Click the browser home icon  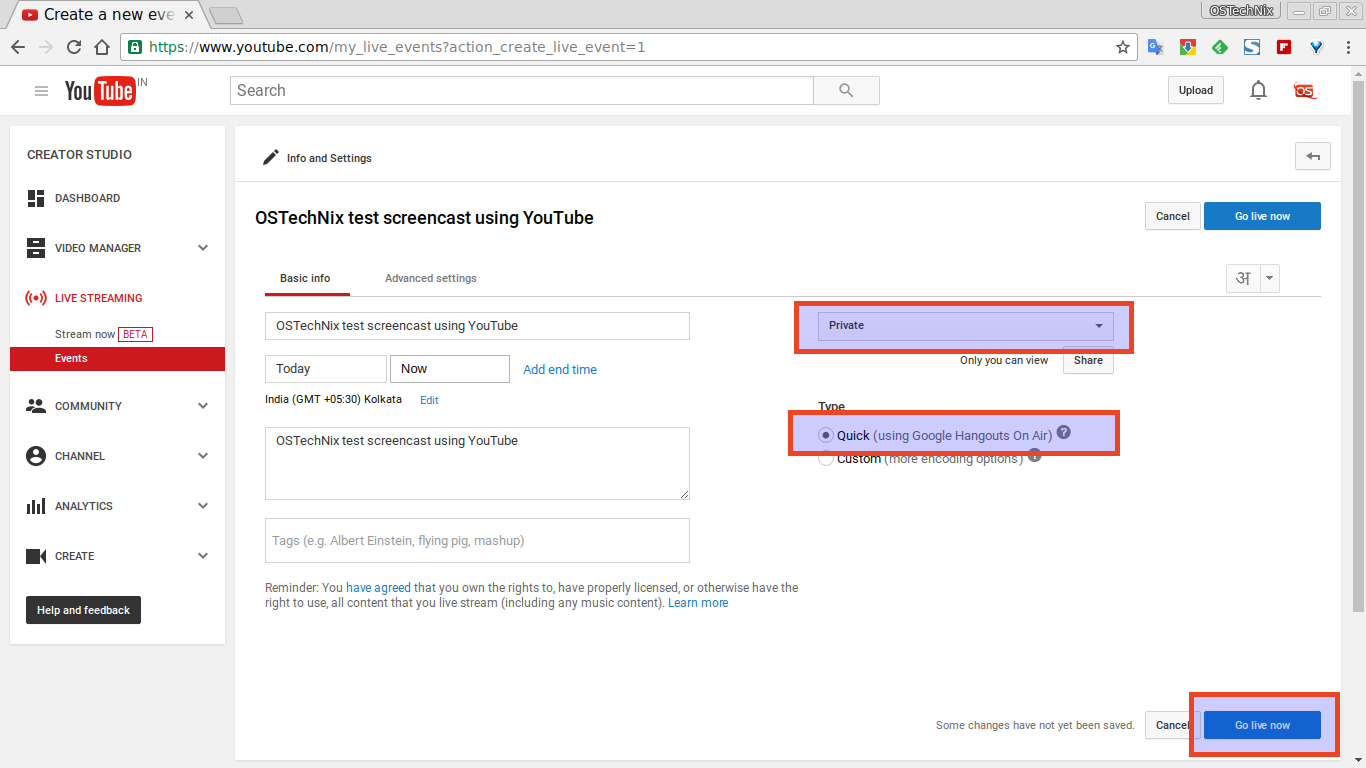coord(102,47)
